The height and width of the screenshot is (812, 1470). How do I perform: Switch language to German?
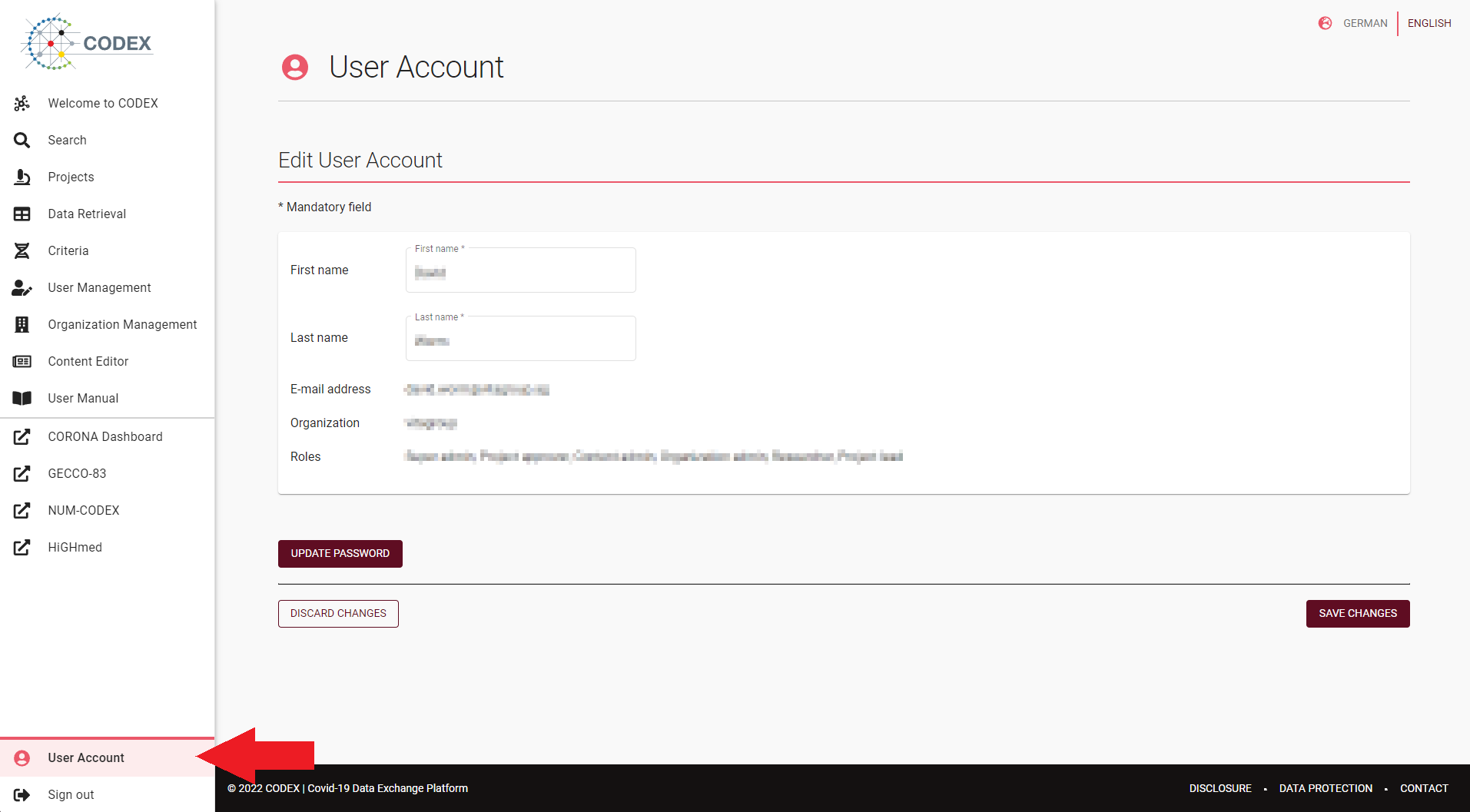click(x=1365, y=23)
